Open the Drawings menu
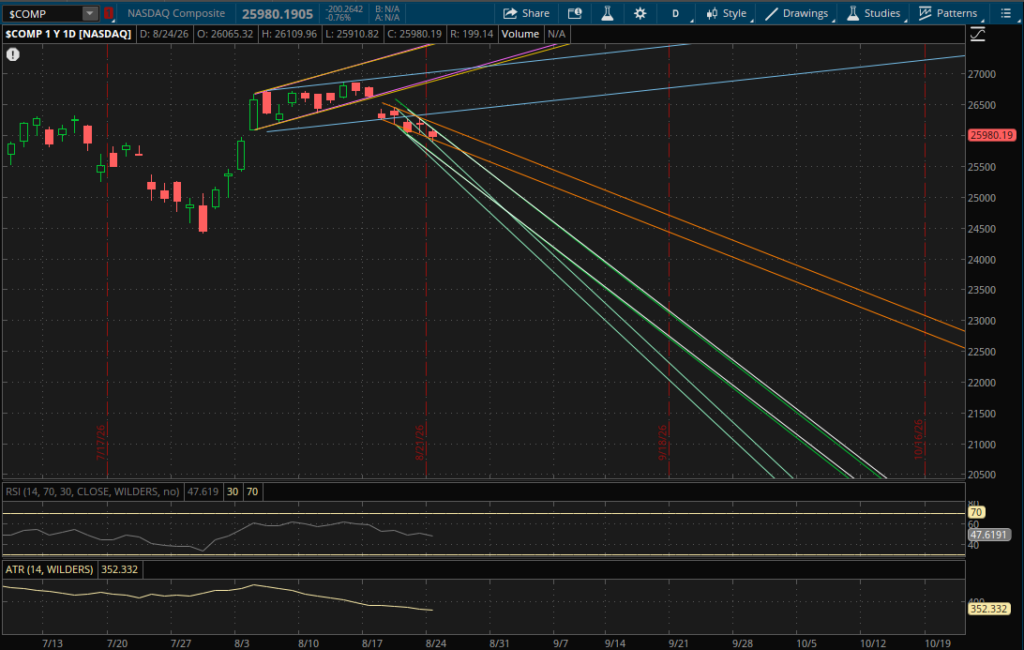Image resolution: width=1024 pixels, height=650 pixels. pos(797,13)
